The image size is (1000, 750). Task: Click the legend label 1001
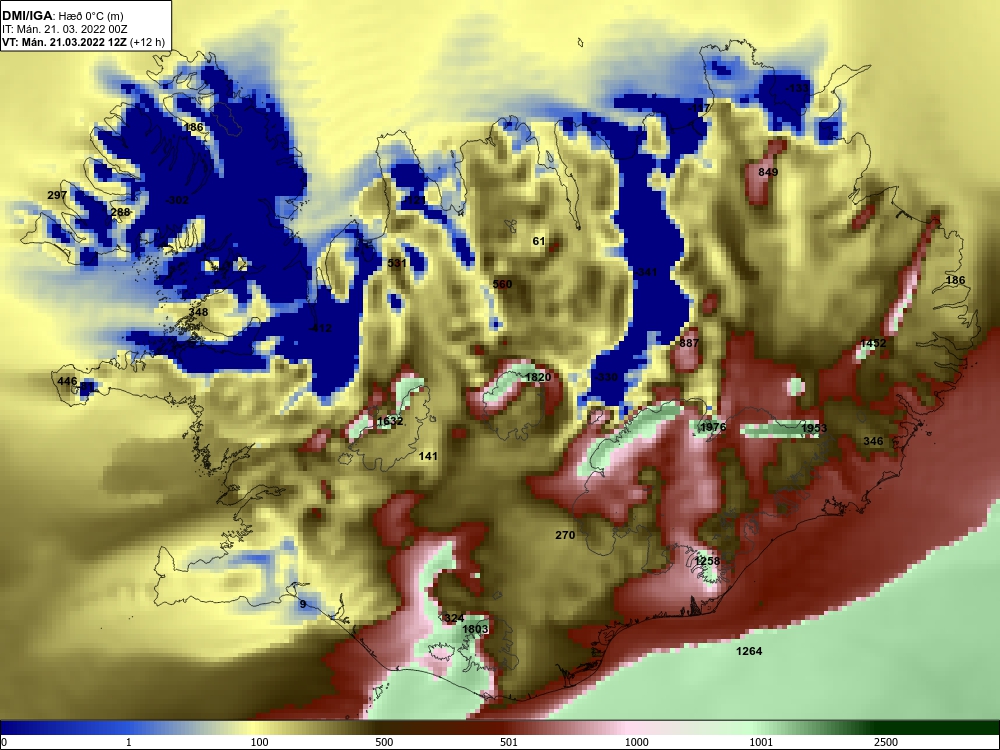coord(761,742)
